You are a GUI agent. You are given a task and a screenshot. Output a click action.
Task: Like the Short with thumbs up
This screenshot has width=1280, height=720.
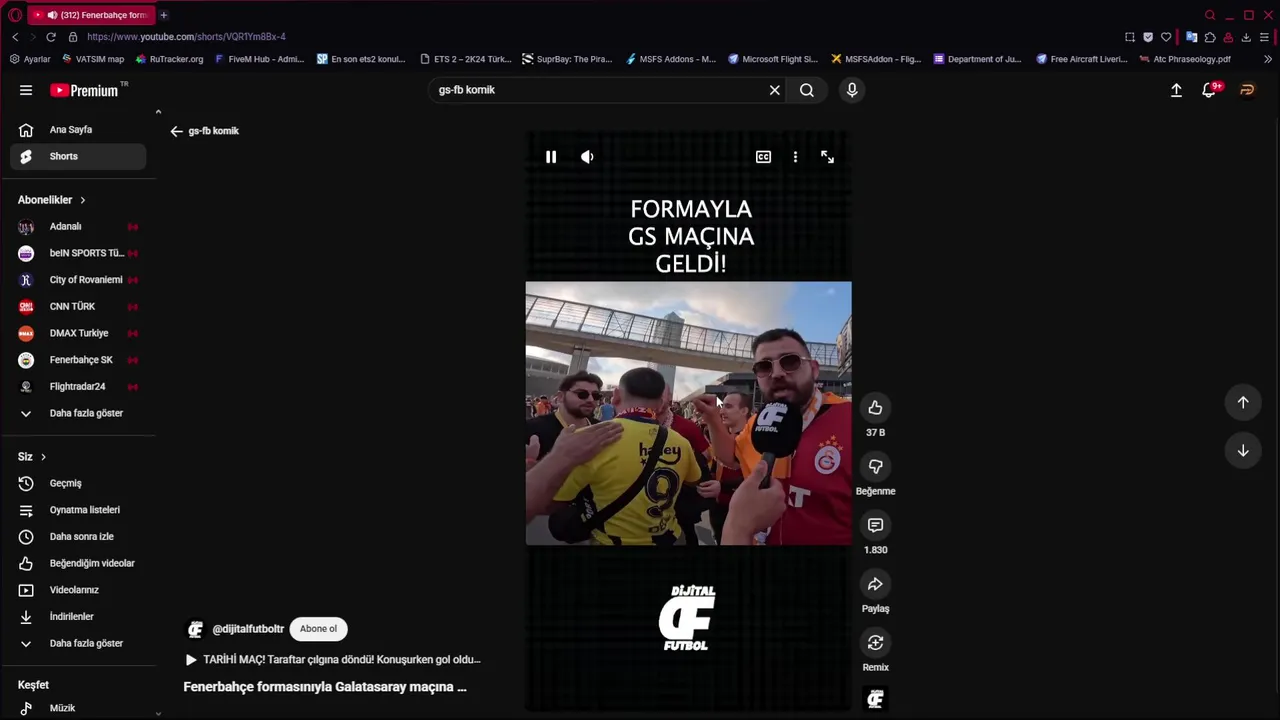coord(875,407)
